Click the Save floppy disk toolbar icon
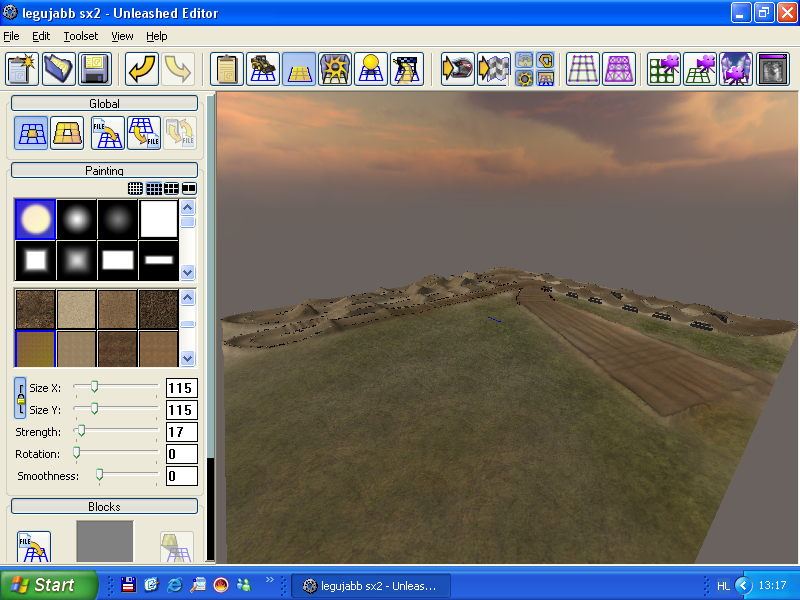The width and height of the screenshot is (800, 600). (94, 69)
